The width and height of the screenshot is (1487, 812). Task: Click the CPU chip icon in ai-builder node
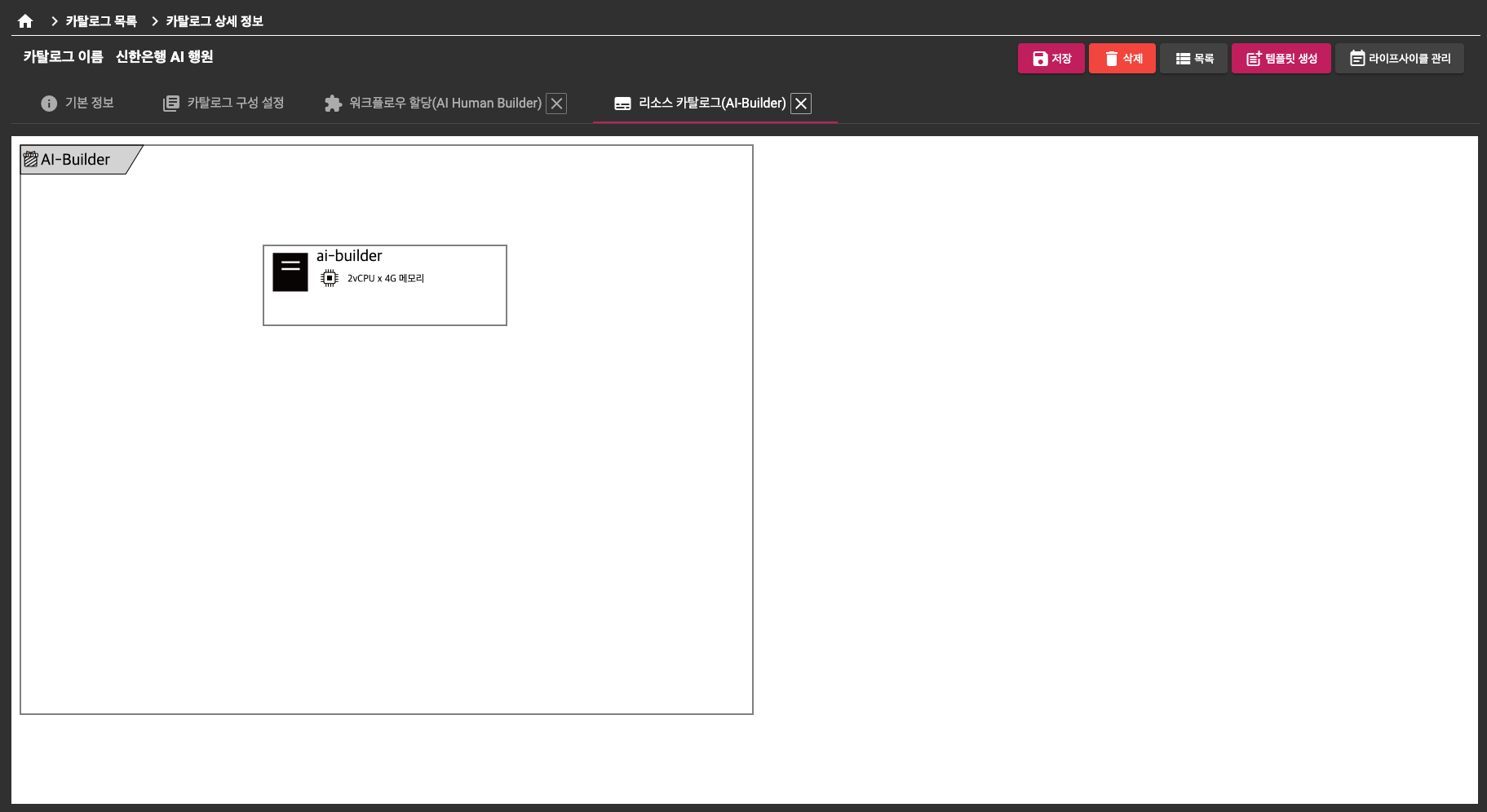click(330, 278)
